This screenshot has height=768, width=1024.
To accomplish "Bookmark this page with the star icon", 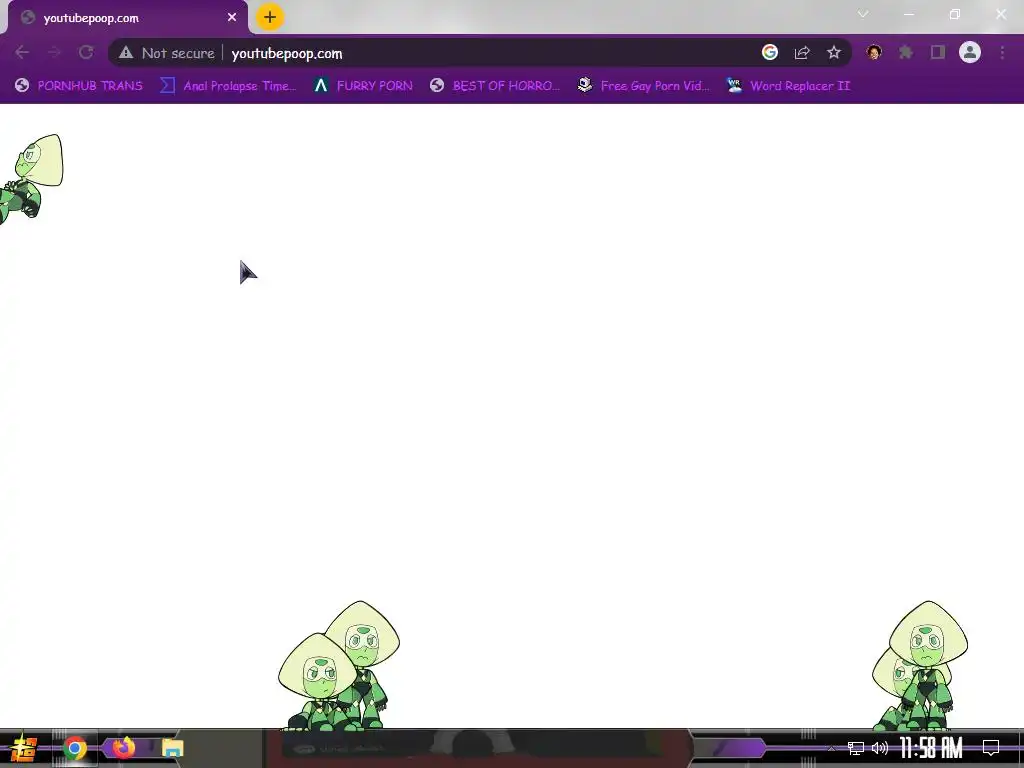I will (x=834, y=52).
